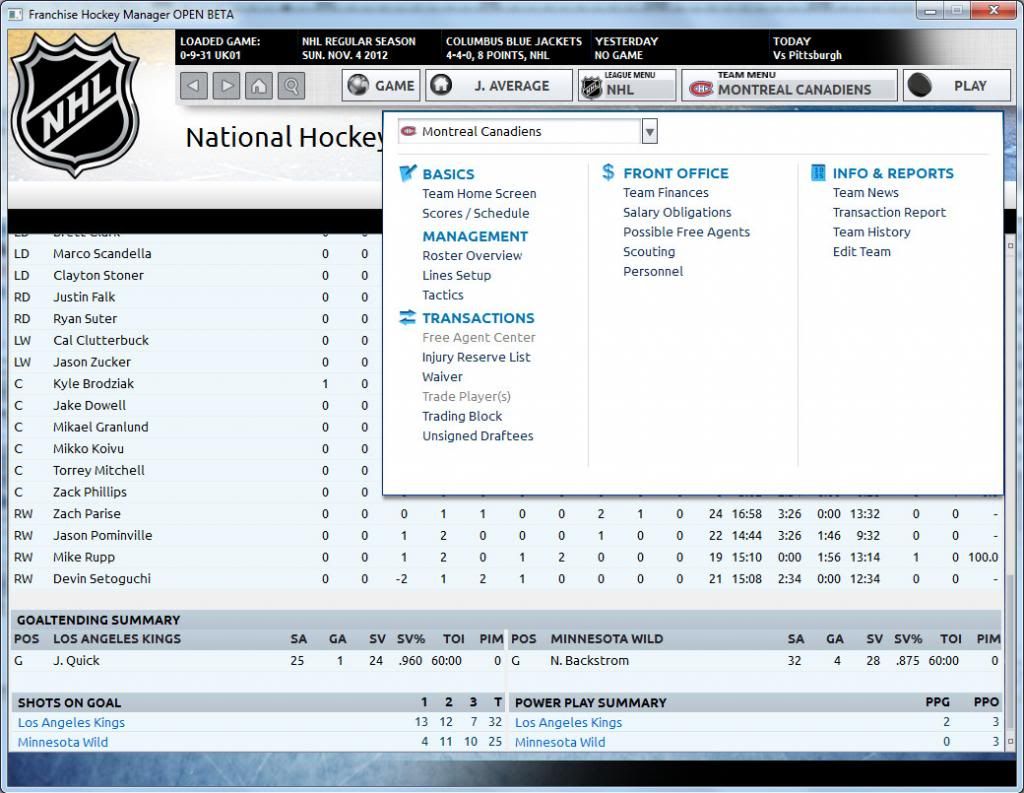The image size is (1024, 793).
Task: Open Team Home Screen
Action: 479,193
